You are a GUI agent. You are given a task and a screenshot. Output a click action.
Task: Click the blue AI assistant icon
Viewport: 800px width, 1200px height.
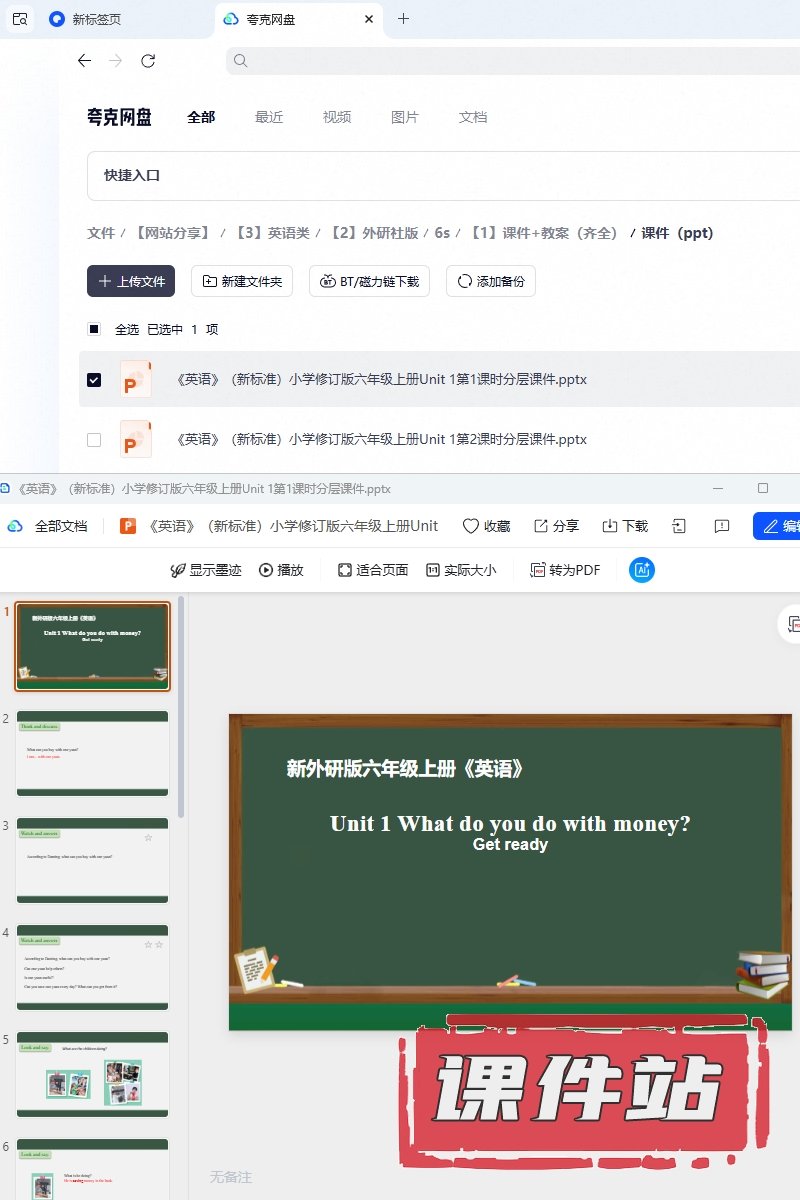pyautogui.click(x=641, y=570)
